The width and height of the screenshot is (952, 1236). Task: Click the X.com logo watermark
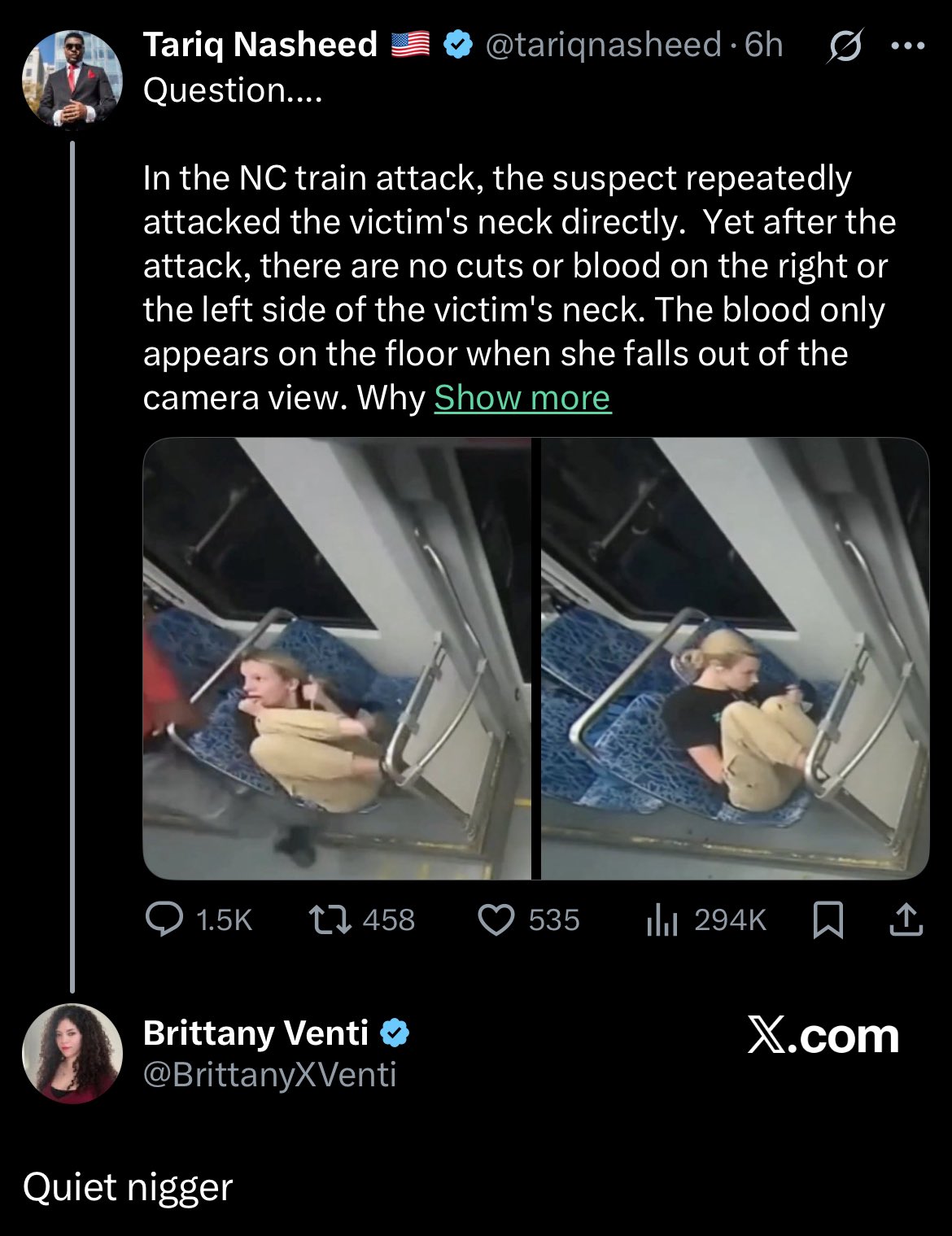coord(823,1036)
